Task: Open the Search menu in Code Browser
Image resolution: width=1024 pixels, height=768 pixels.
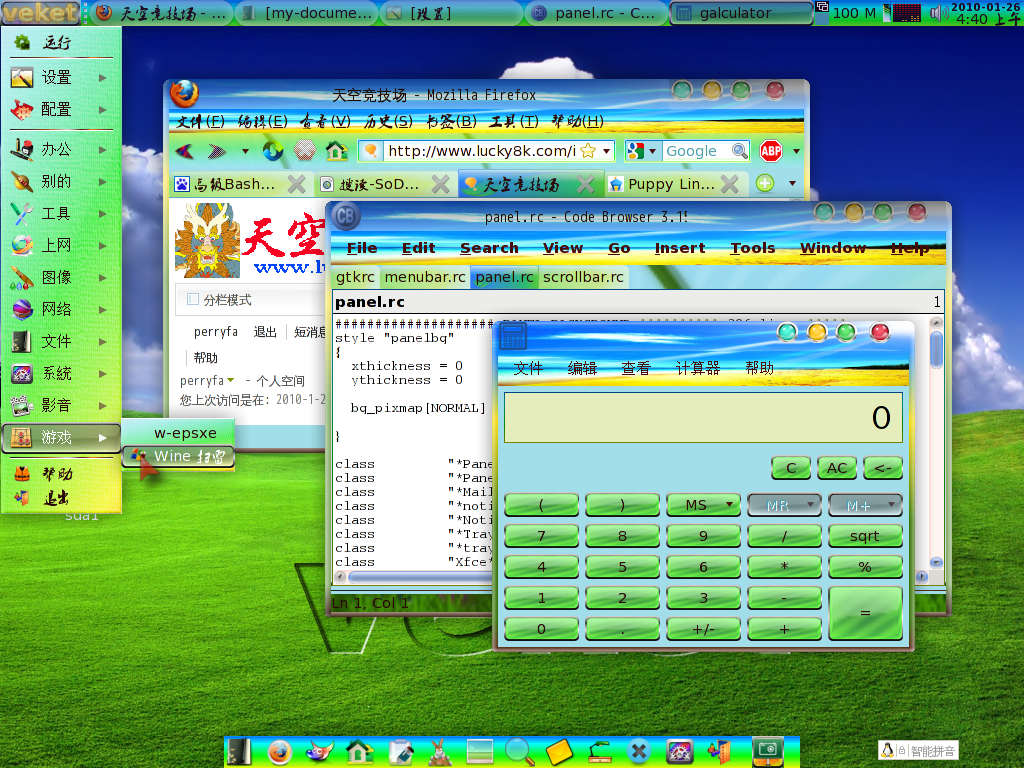Action: (x=489, y=248)
